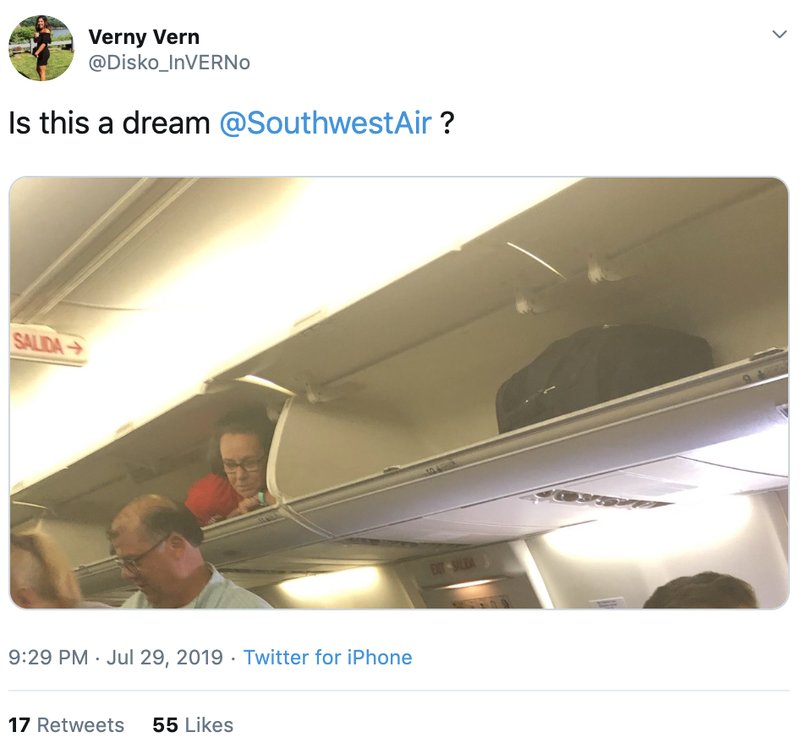800x754 pixels.
Task: Expand the tweet options chevron
Action: pos(778,32)
